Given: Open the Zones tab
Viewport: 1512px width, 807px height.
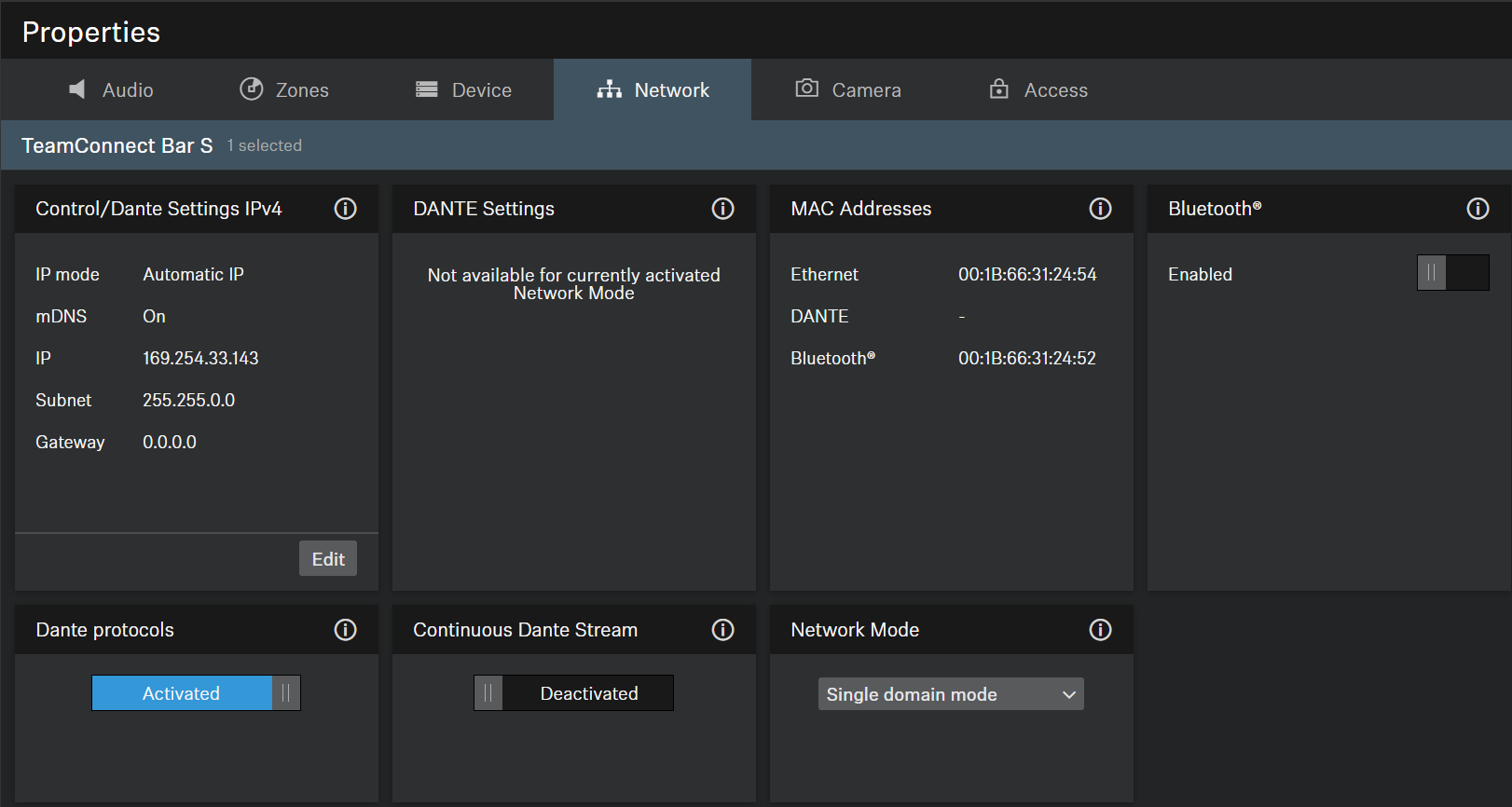Looking at the screenshot, I should pos(284,89).
